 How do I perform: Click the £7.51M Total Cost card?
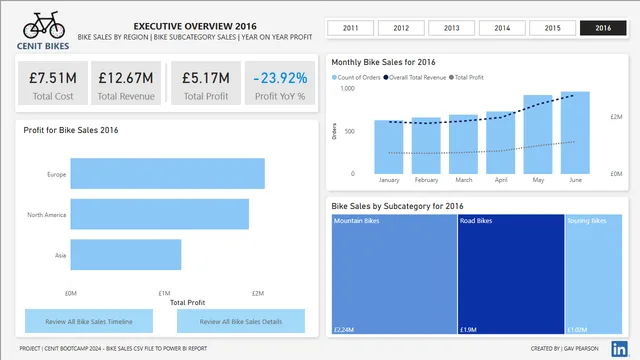pyautogui.click(x=53, y=83)
